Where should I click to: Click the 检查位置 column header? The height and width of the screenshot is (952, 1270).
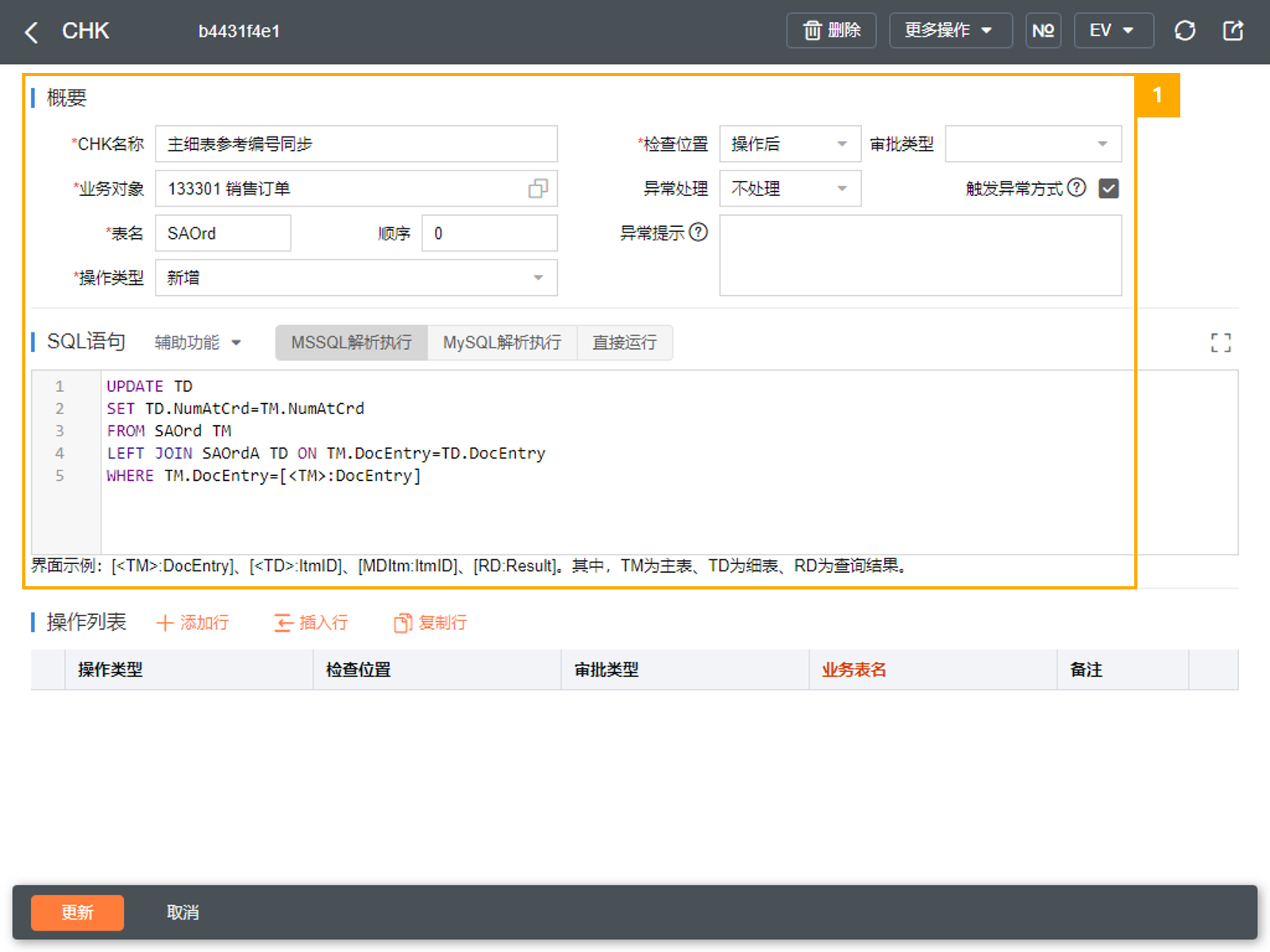coord(437,670)
